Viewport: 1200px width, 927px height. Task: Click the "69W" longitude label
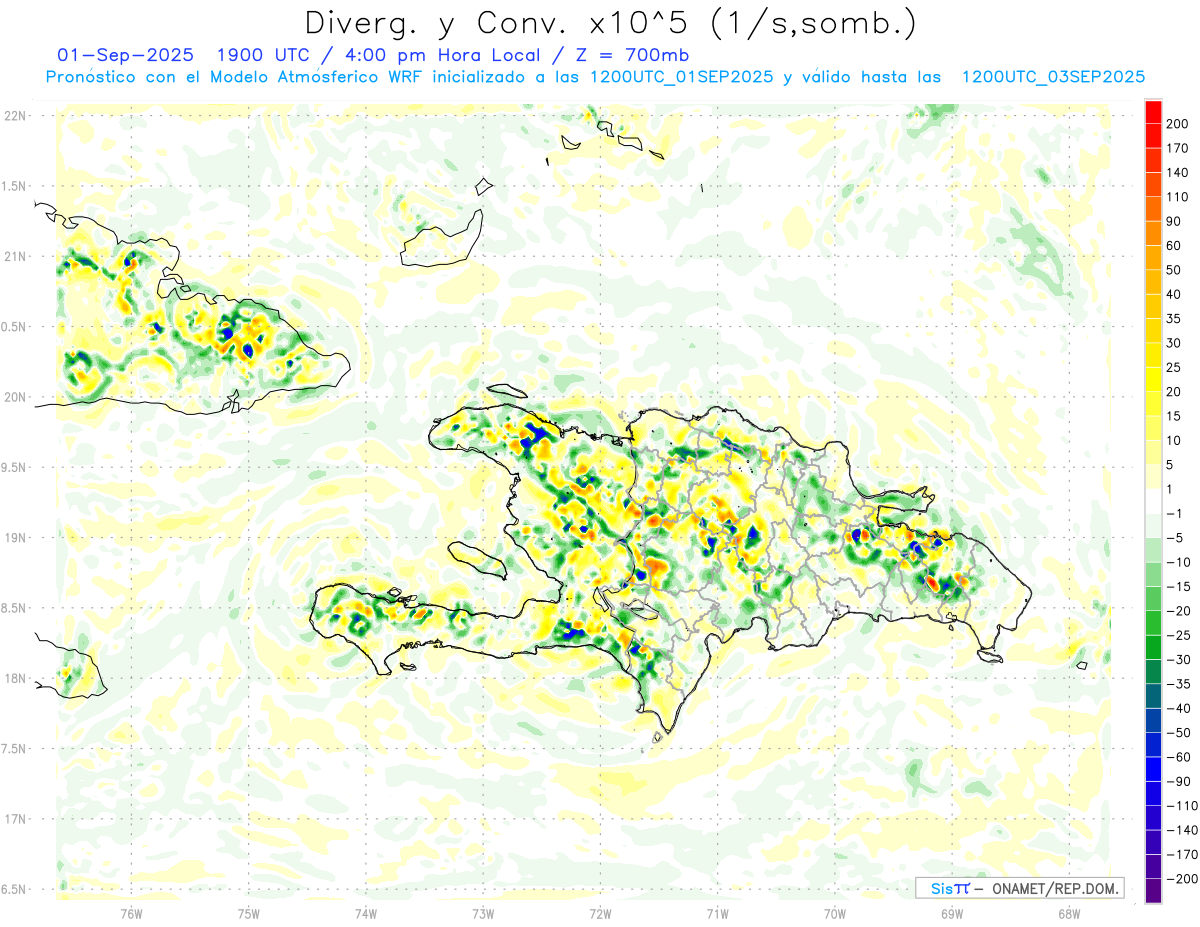pos(952,914)
